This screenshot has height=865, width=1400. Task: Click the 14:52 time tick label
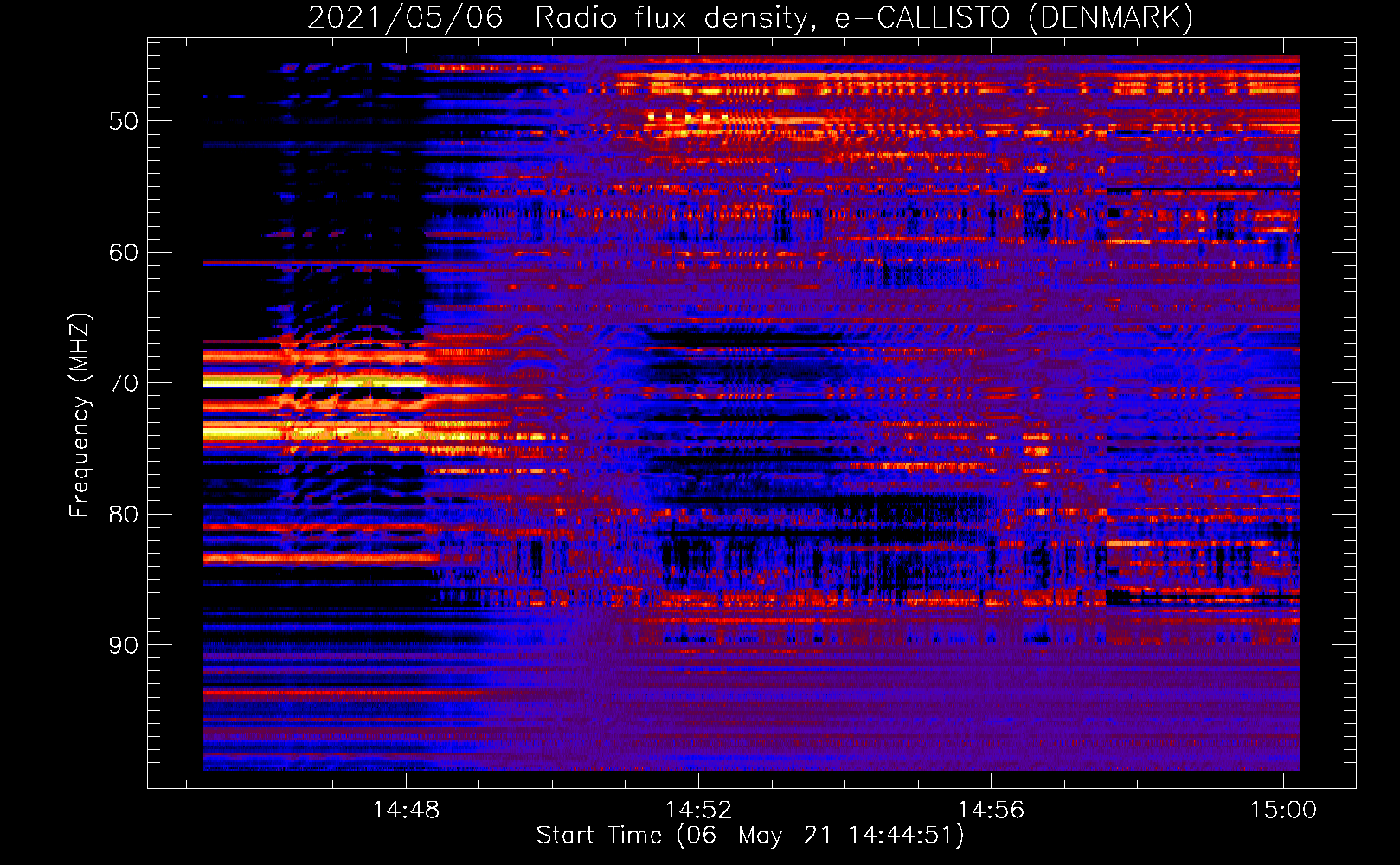tap(698, 810)
